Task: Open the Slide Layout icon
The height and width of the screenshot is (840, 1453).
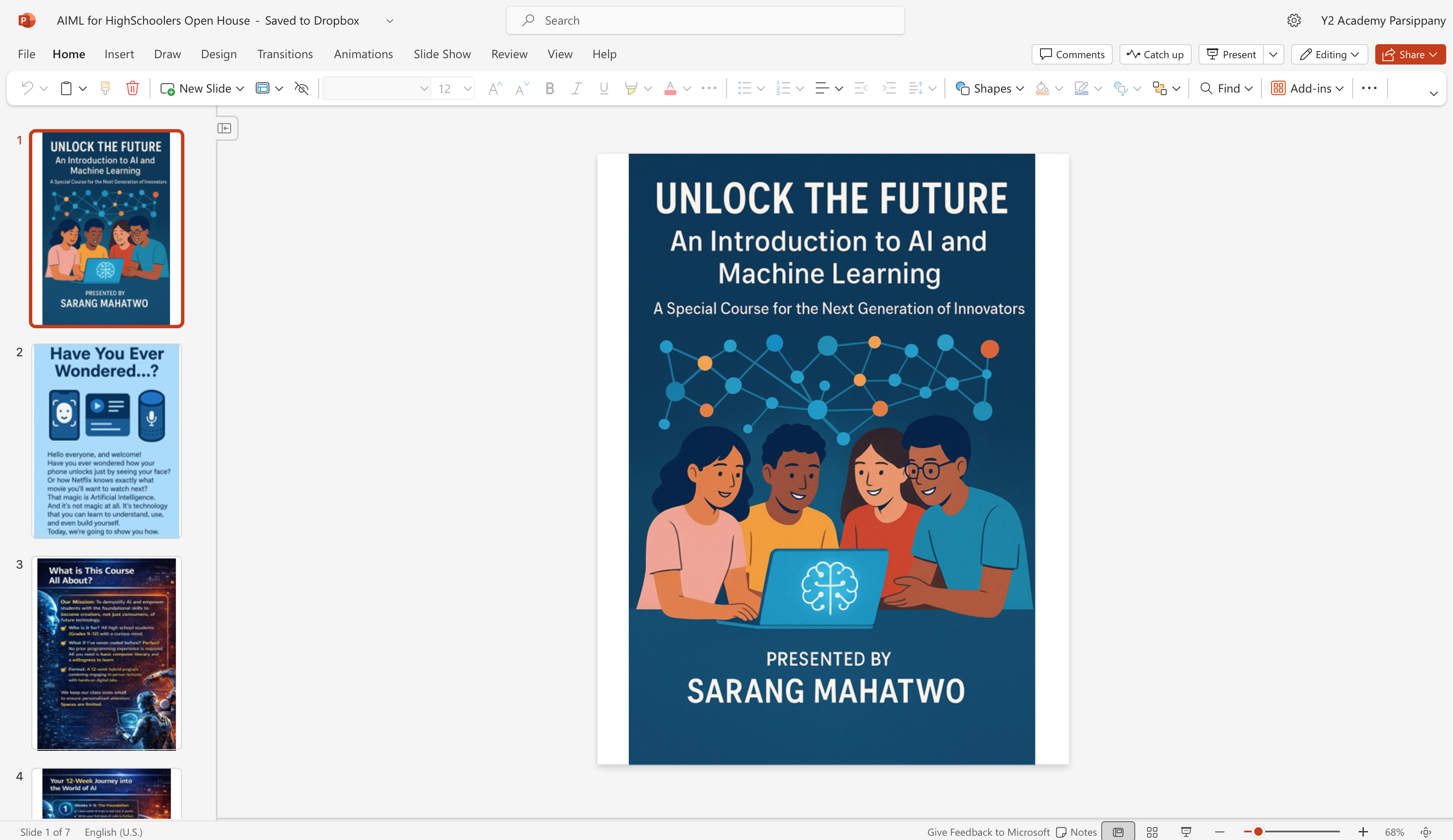Action: click(x=263, y=88)
